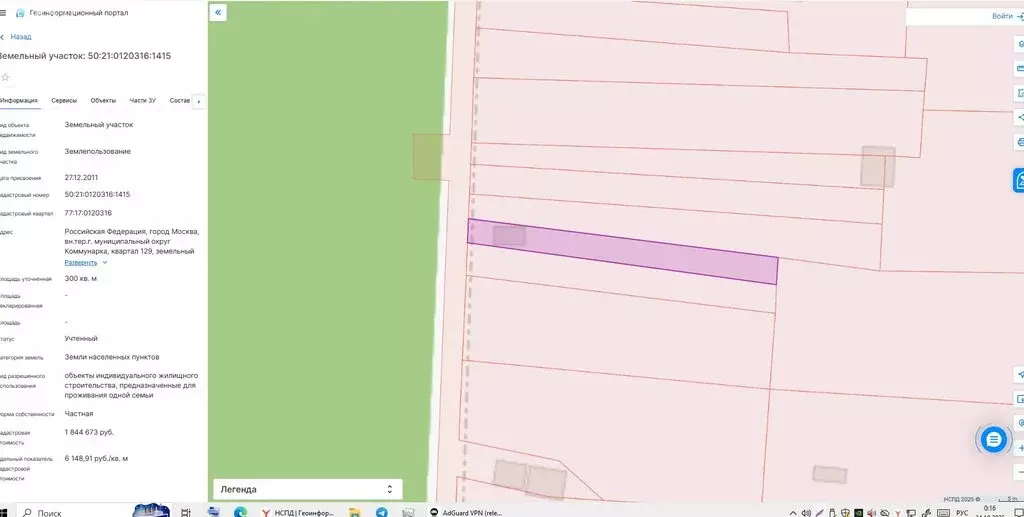Click the print map icon
The height and width of the screenshot is (517, 1024).
(1019, 142)
